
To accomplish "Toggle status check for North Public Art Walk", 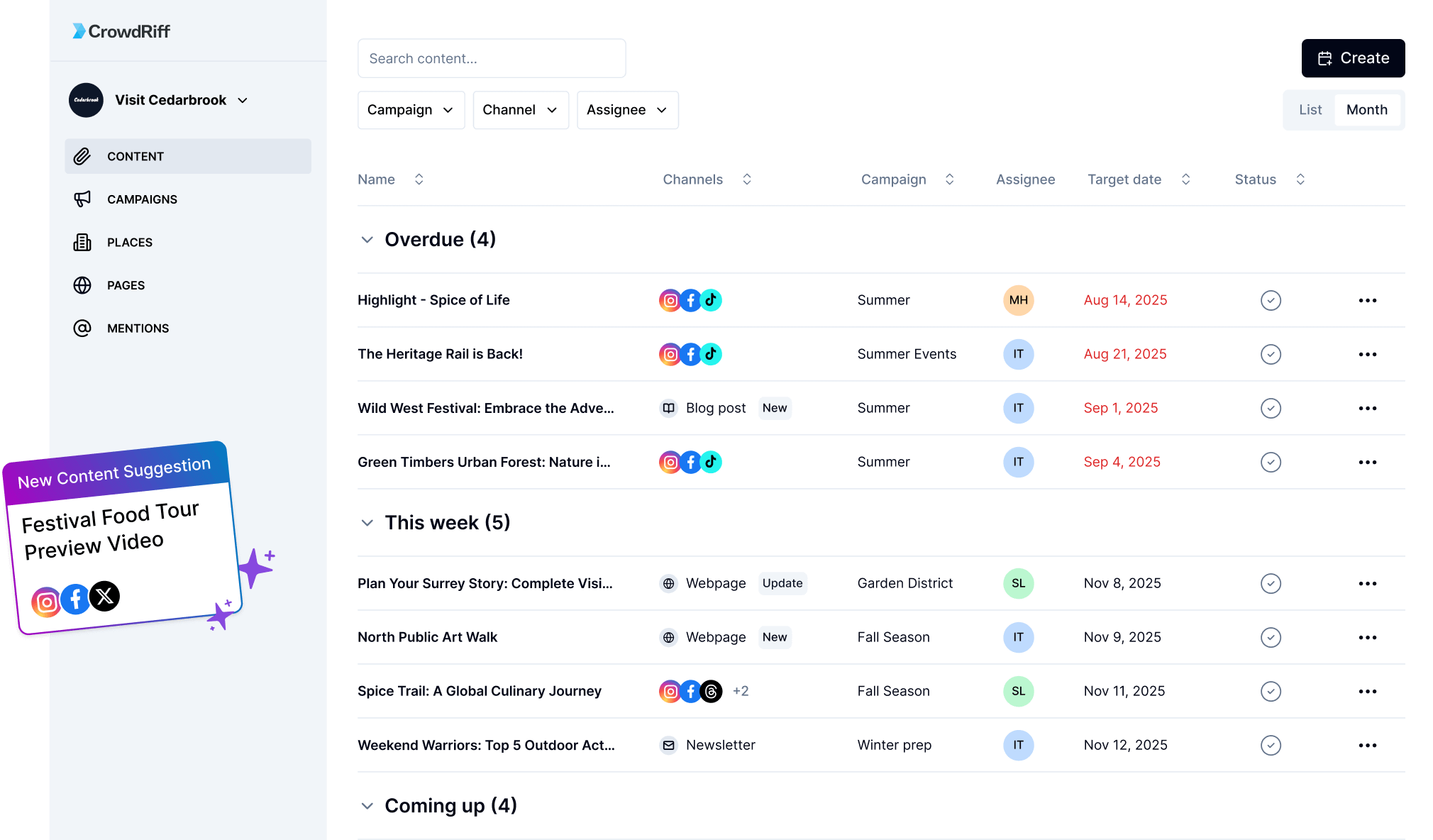I will (x=1271, y=637).
